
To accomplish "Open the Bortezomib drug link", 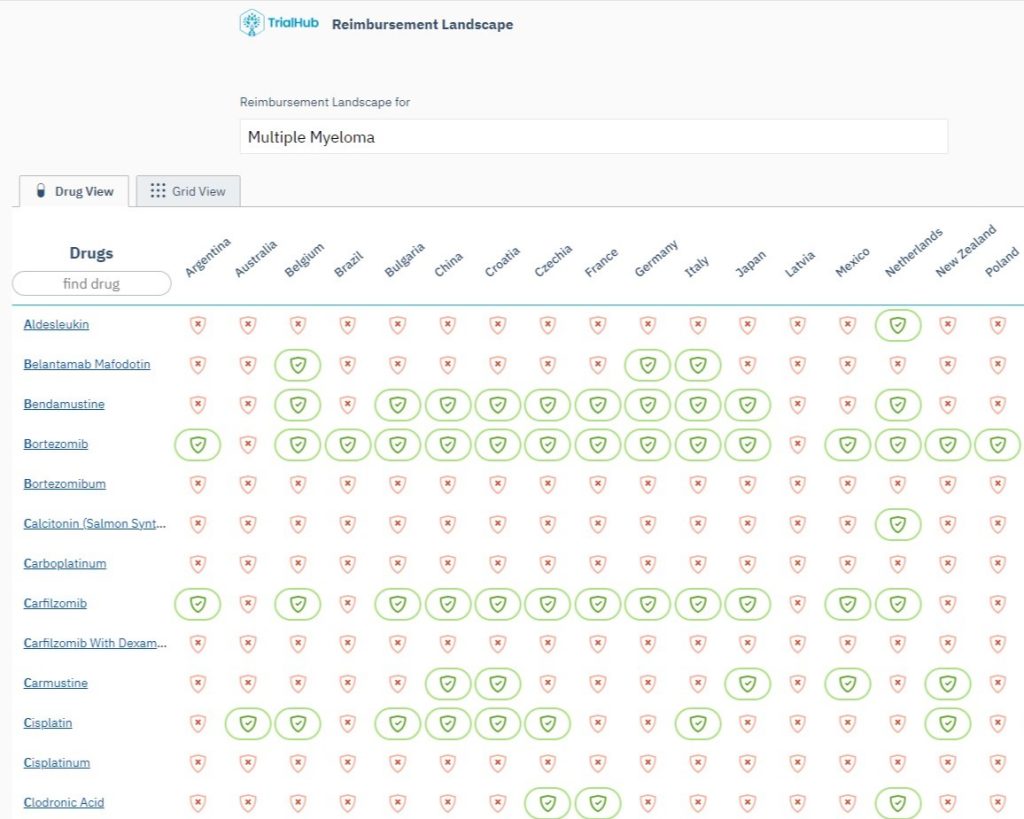I will (x=55, y=444).
